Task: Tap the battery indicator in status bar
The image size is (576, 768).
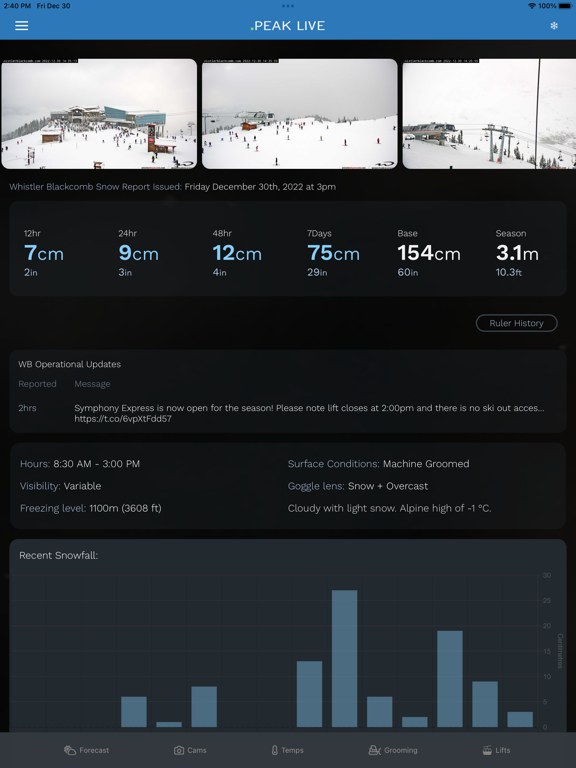Action: point(565,6)
